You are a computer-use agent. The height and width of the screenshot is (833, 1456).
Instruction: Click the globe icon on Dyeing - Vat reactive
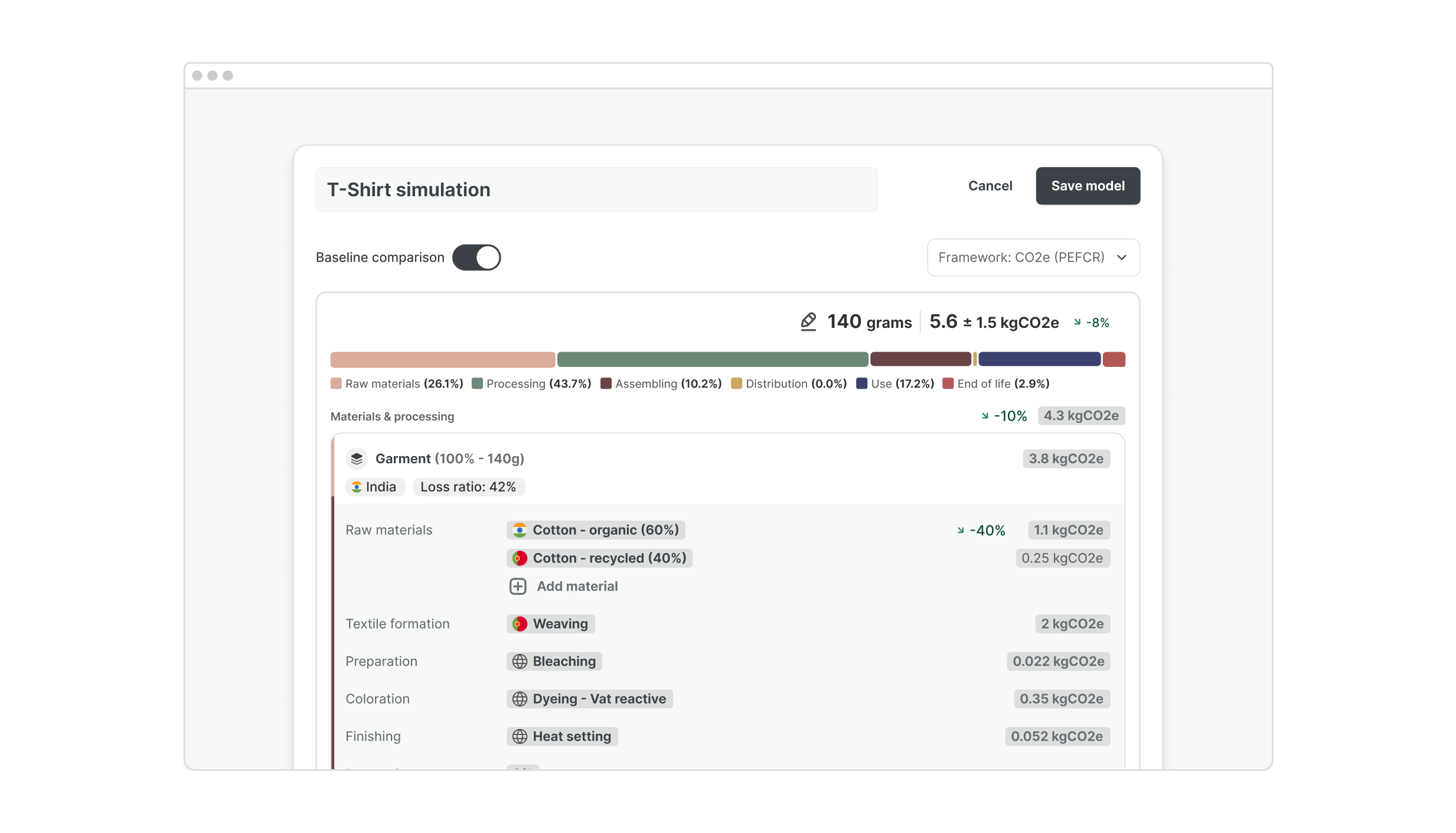tap(520, 699)
